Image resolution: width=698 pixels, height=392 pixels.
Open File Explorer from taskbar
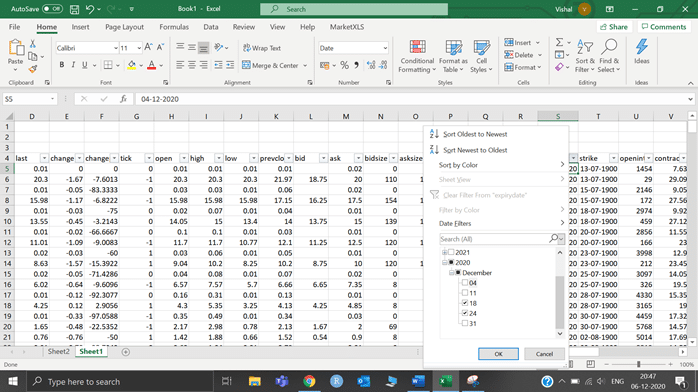[x=255, y=381]
